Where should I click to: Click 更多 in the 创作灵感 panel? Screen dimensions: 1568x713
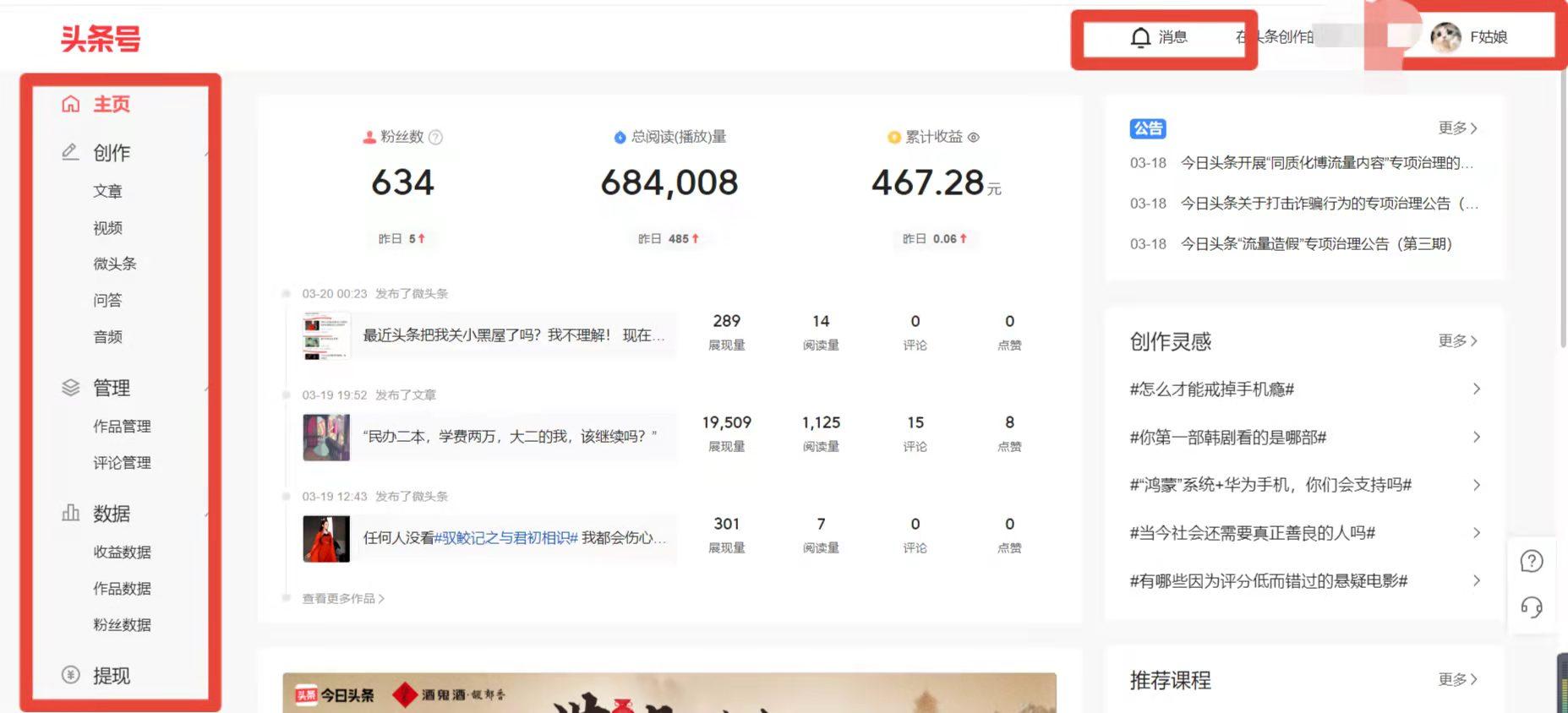[1458, 340]
